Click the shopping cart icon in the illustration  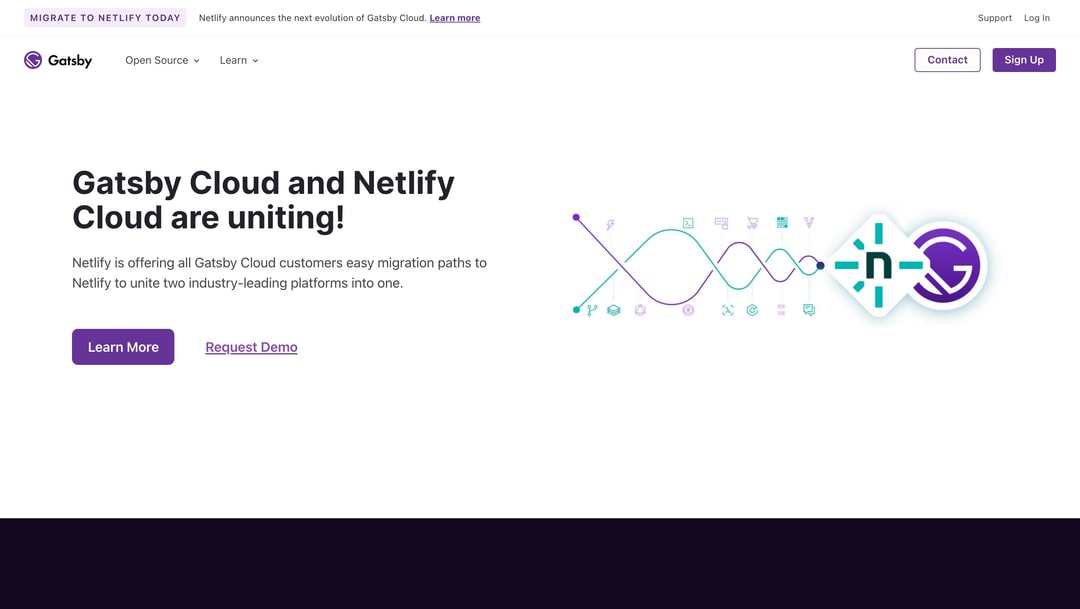coord(752,223)
